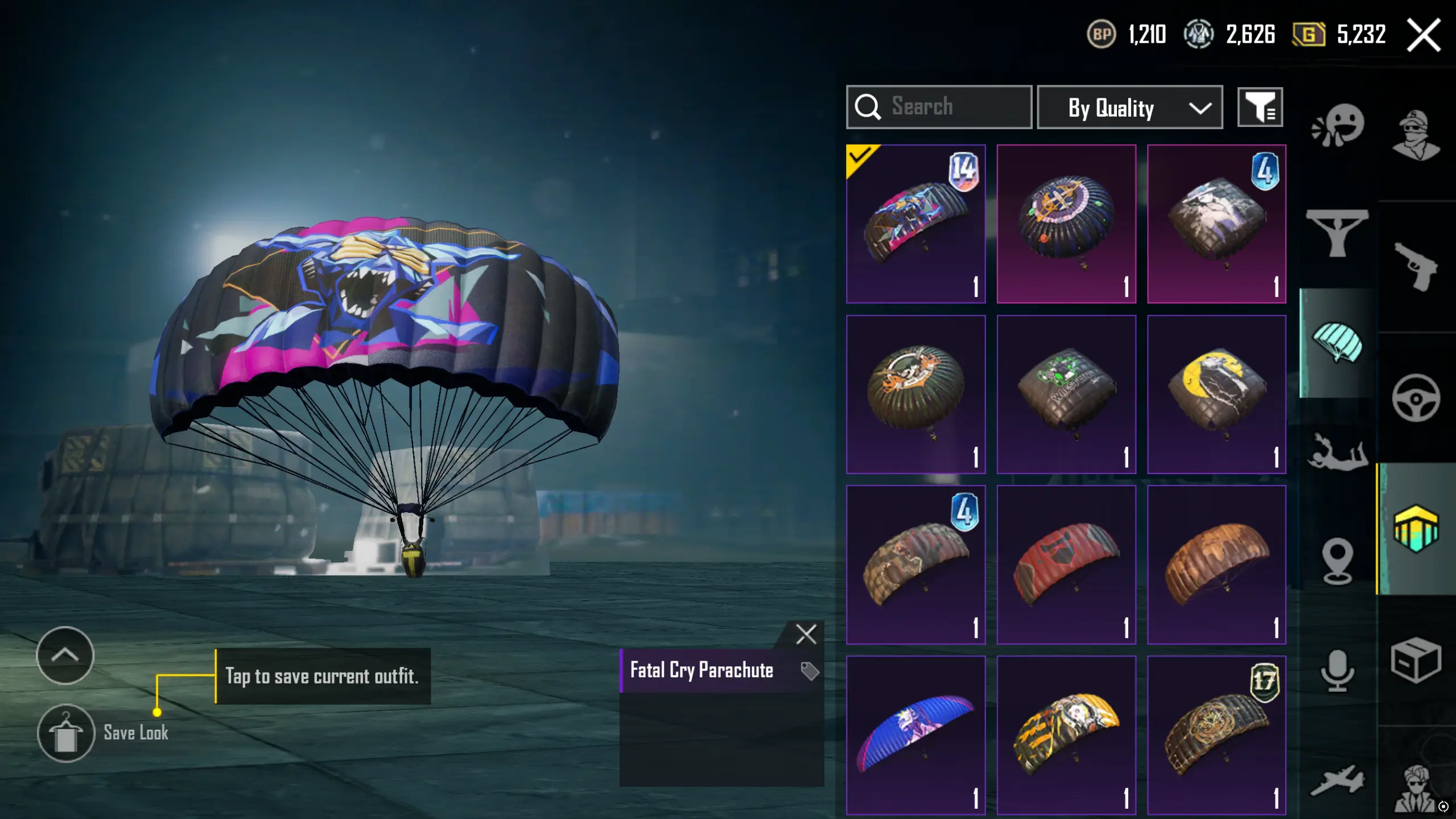The image size is (1456, 819).
Task: Open the item filter funnel icon
Action: pos(1260,107)
